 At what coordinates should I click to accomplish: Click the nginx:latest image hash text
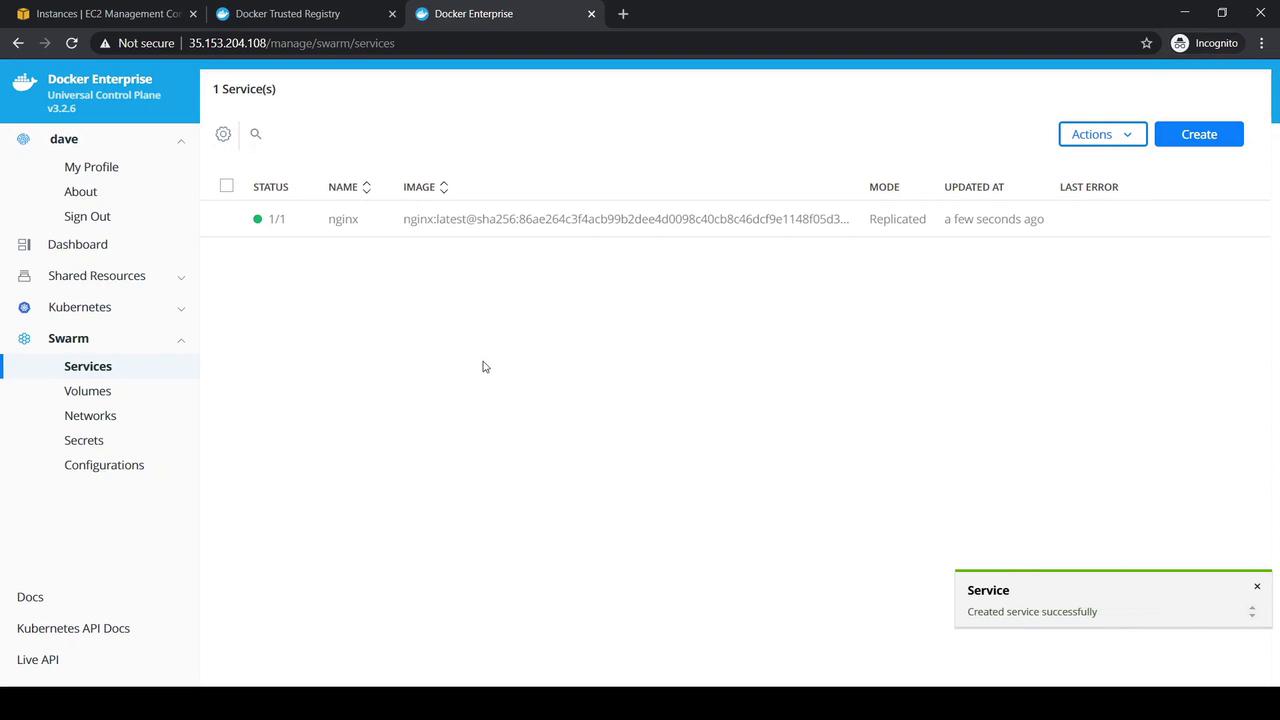click(x=626, y=219)
